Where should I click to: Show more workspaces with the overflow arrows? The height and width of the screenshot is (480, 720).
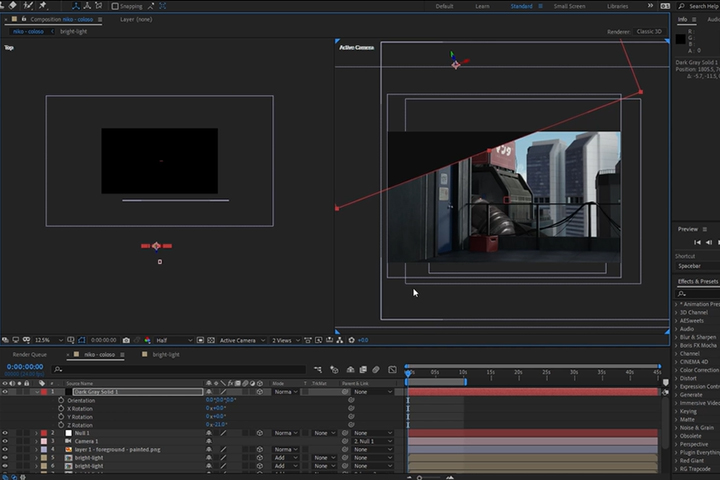(x=650, y=6)
